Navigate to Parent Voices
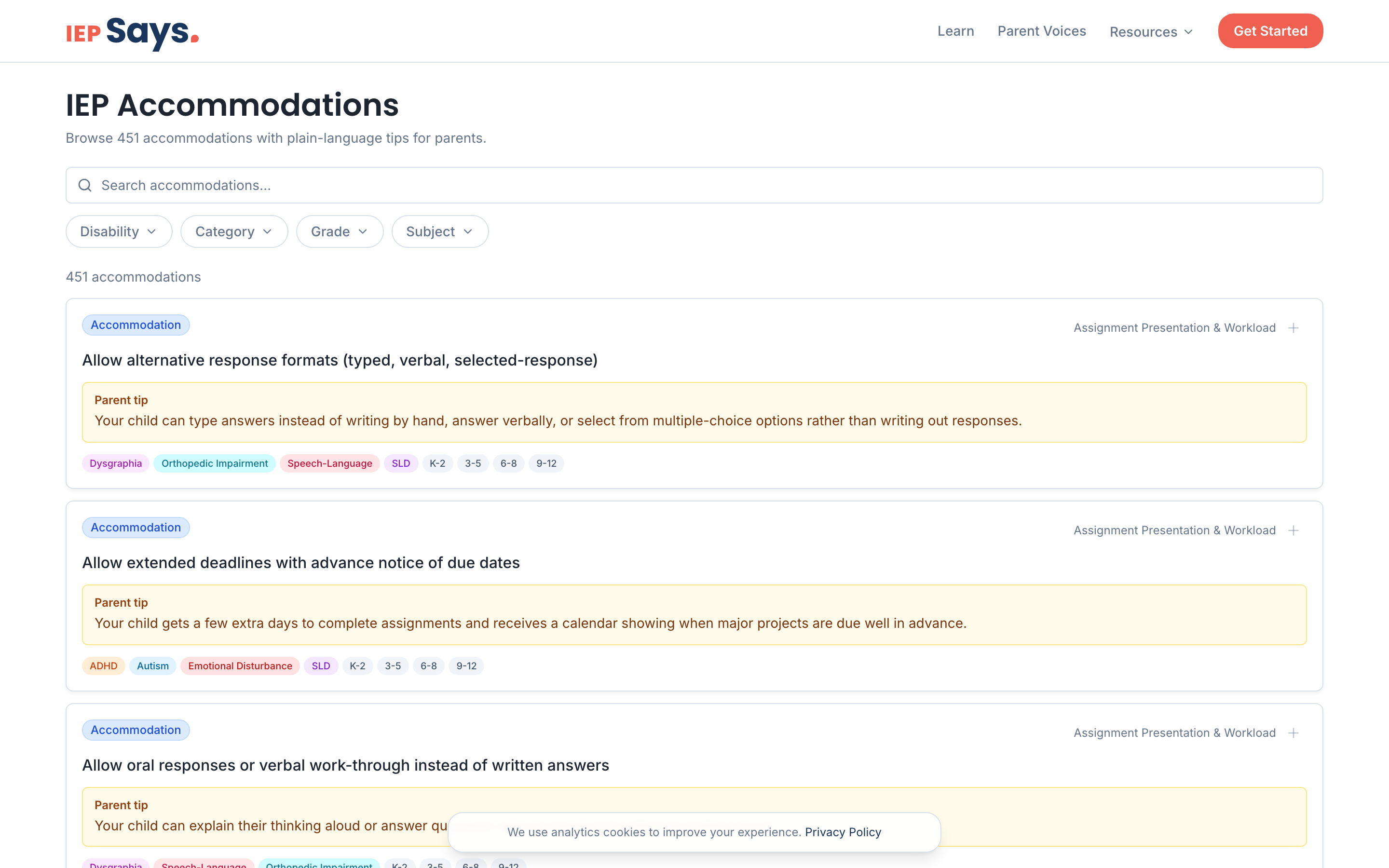The image size is (1389, 868). tap(1041, 31)
